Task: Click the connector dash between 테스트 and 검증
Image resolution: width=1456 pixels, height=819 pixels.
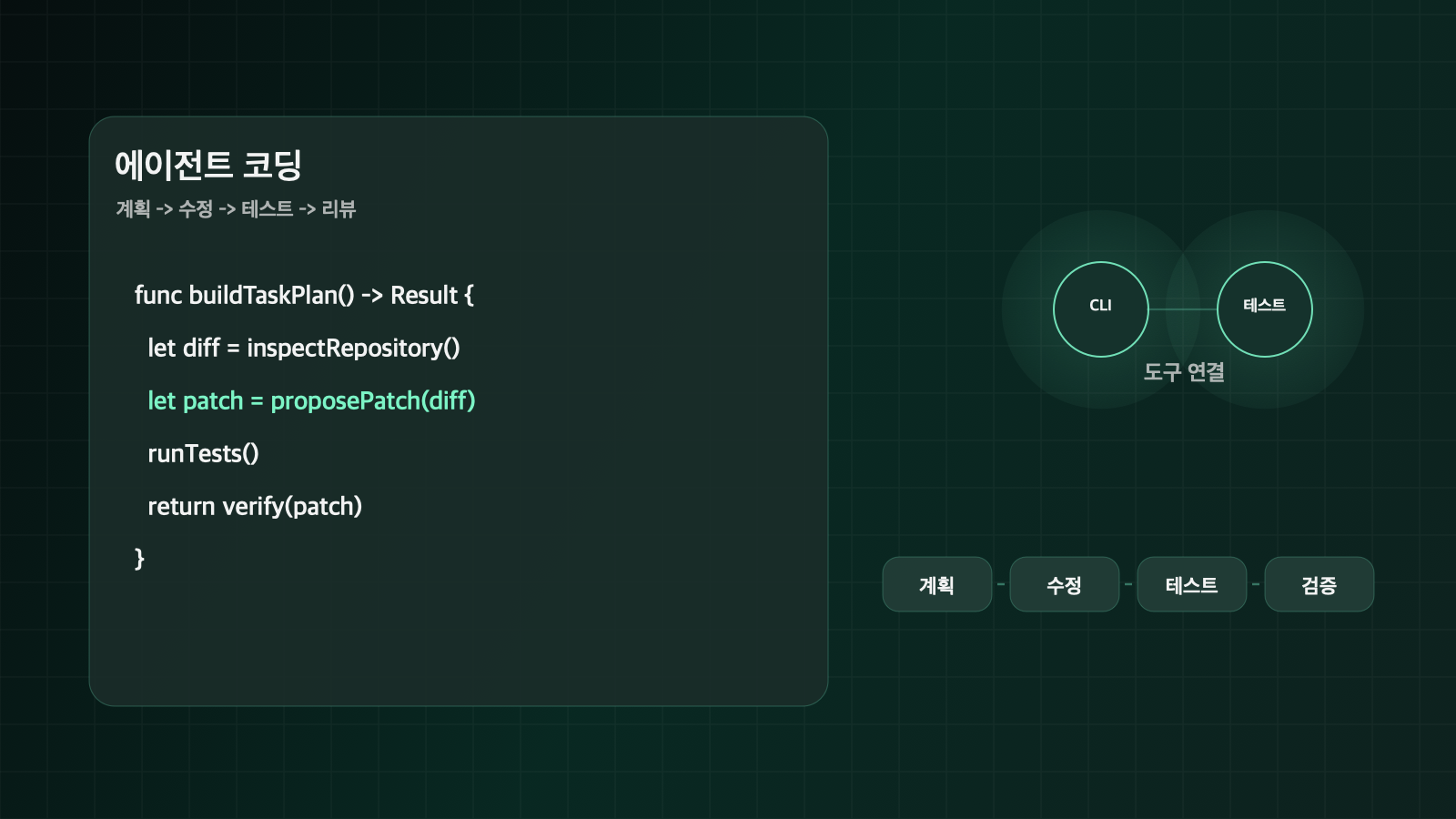Action: [x=1256, y=584]
